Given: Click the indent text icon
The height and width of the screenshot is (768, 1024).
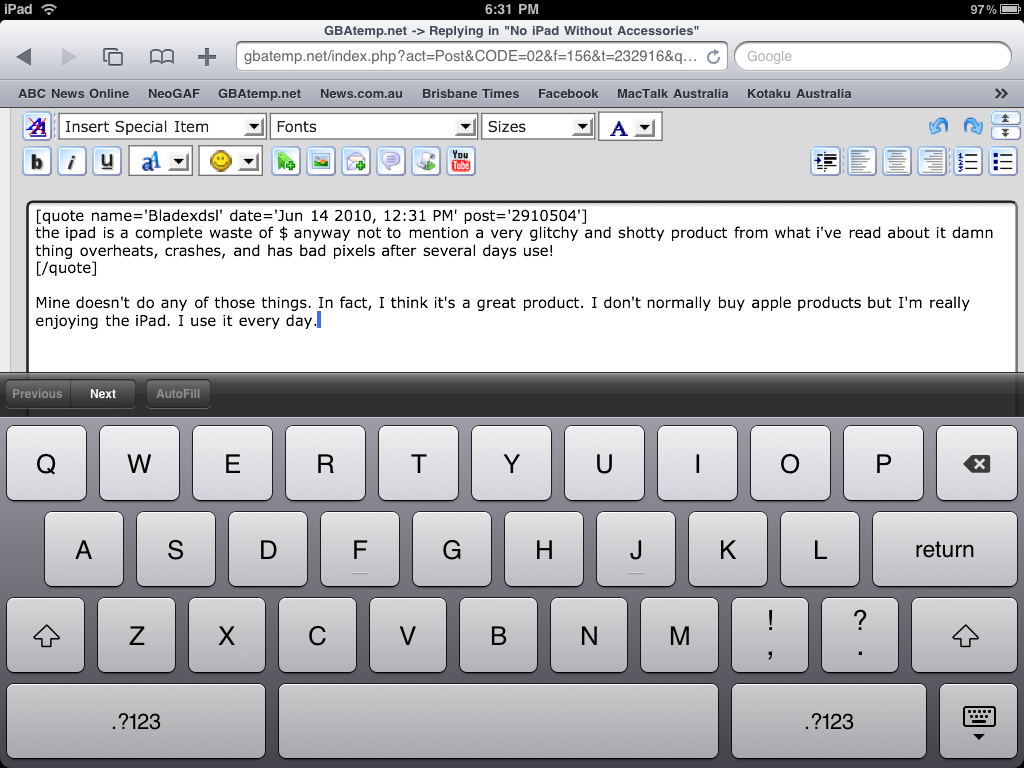Looking at the screenshot, I should point(825,161).
